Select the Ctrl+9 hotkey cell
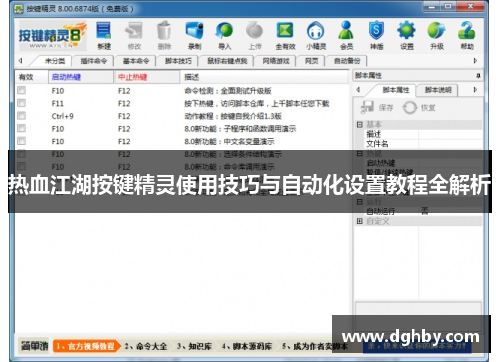The height and width of the screenshot is (362, 500). coord(62,116)
